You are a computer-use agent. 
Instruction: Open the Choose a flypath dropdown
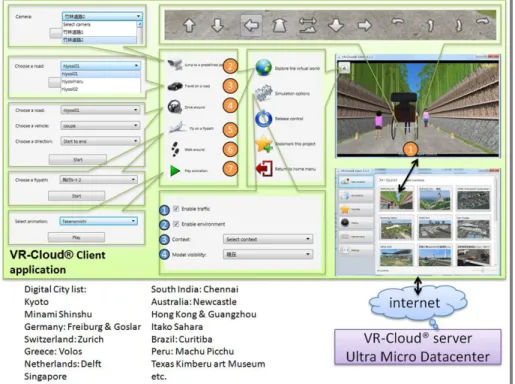98,180
